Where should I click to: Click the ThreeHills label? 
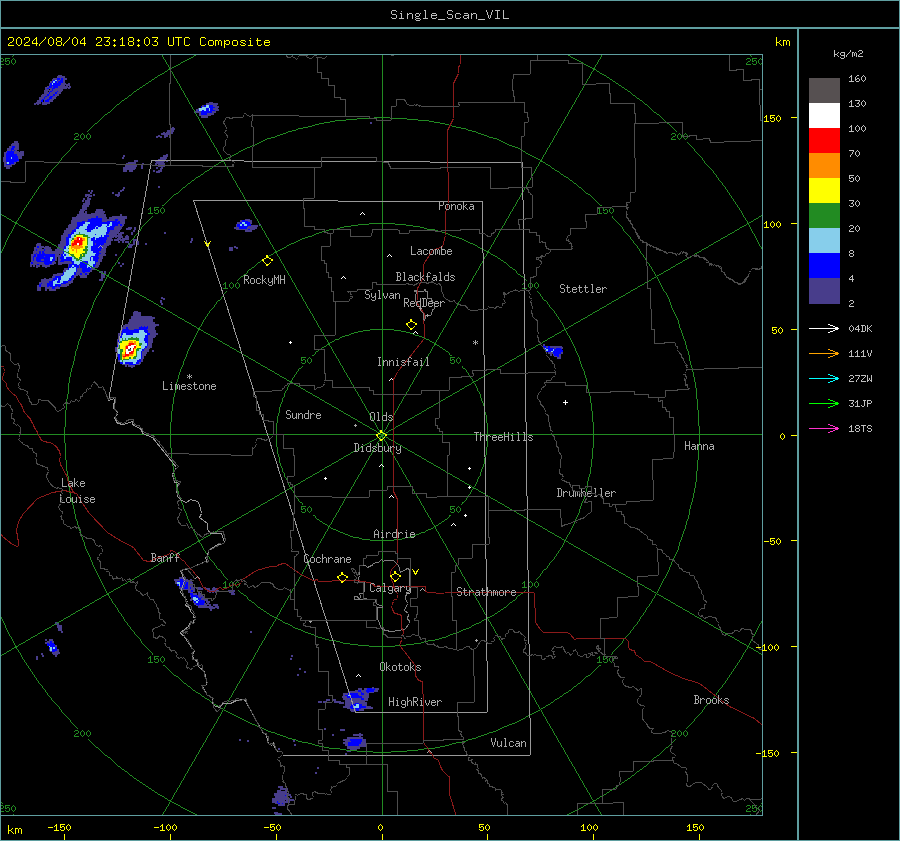tap(503, 437)
